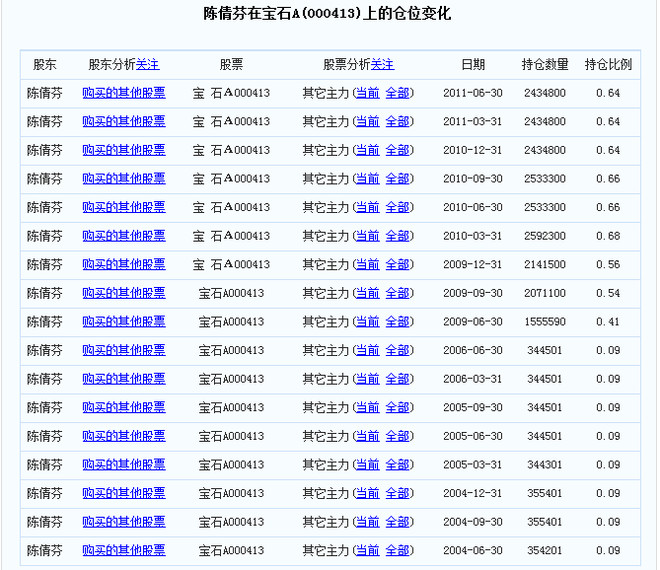660x570 pixels.
Task: Click the 持仓比例 column header
Action: click(608, 64)
